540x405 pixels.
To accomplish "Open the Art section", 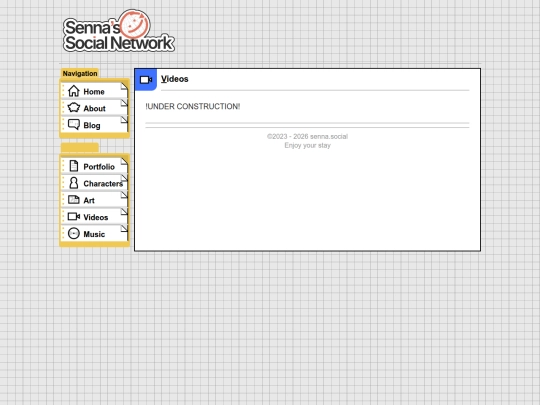I will 94,200.
